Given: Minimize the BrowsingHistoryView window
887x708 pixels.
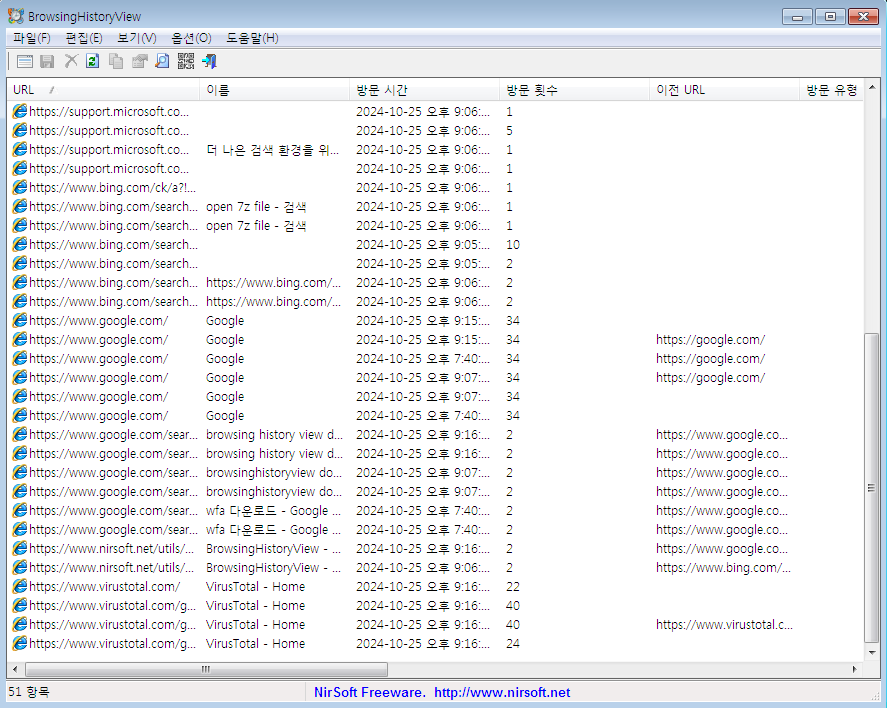Looking at the screenshot, I should (x=798, y=16).
